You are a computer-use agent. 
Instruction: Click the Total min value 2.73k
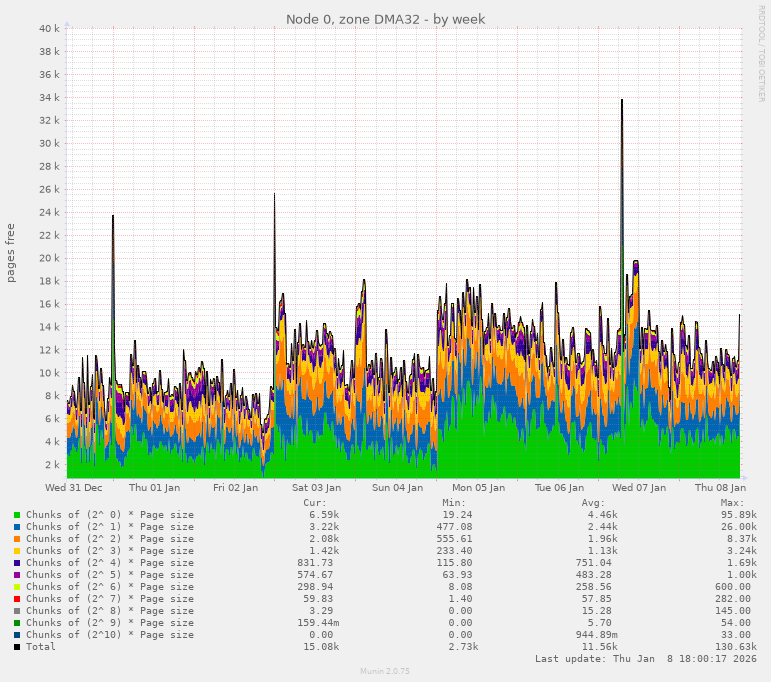(463, 647)
